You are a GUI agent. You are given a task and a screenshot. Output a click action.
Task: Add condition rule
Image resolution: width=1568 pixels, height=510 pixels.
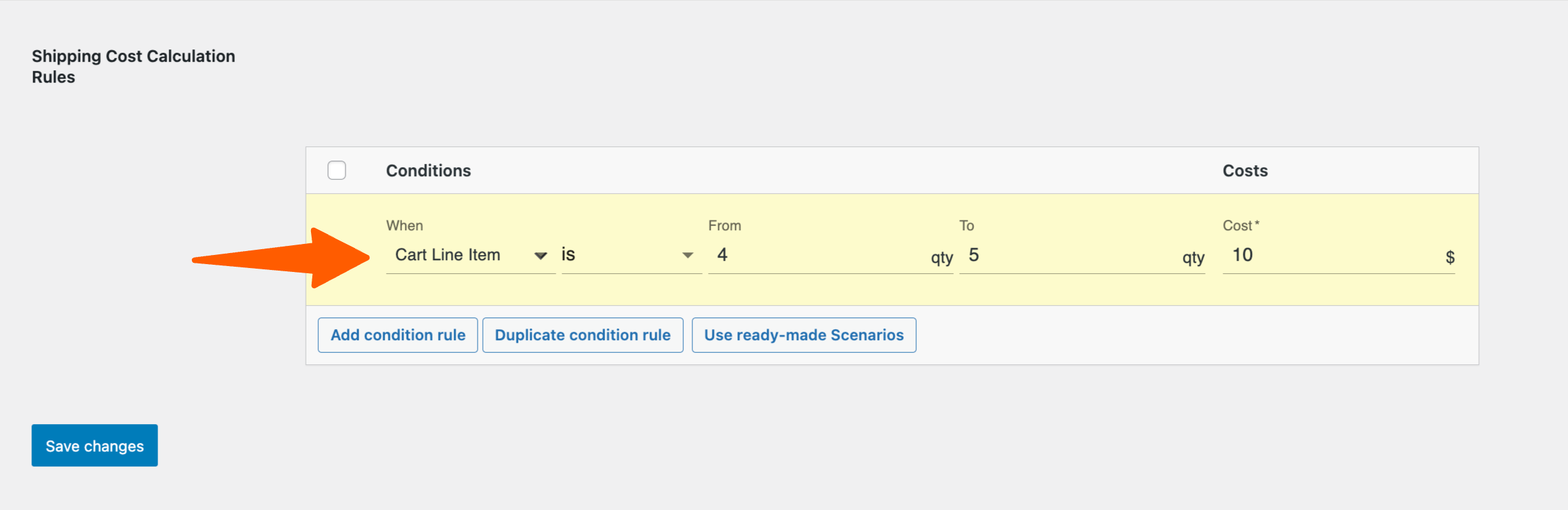pyautogui.click(x=398, y=335)
